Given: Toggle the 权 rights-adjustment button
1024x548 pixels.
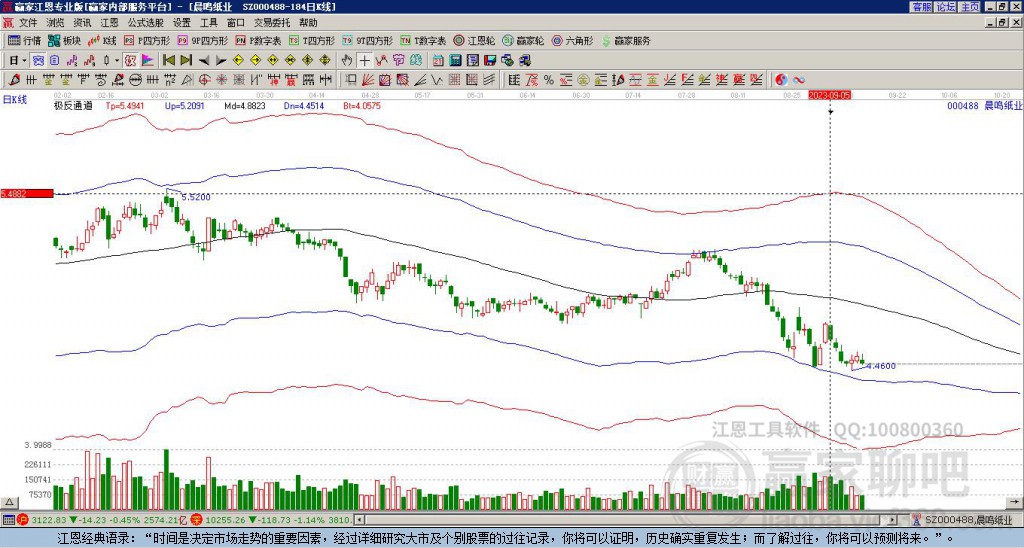Looking at the screenshot, I should tap(130, 60).
